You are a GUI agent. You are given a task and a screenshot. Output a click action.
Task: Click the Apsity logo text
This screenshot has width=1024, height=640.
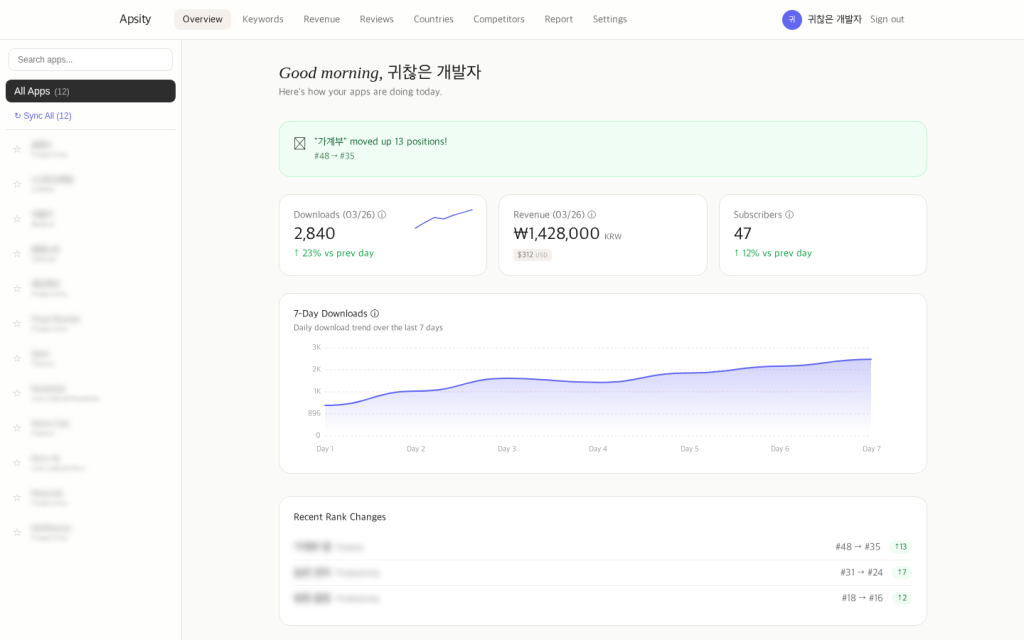coord(135,19)
